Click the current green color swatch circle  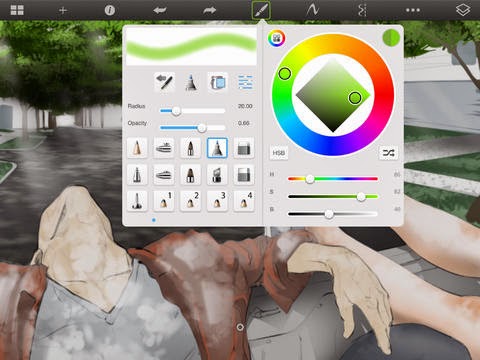coord(391,38)
